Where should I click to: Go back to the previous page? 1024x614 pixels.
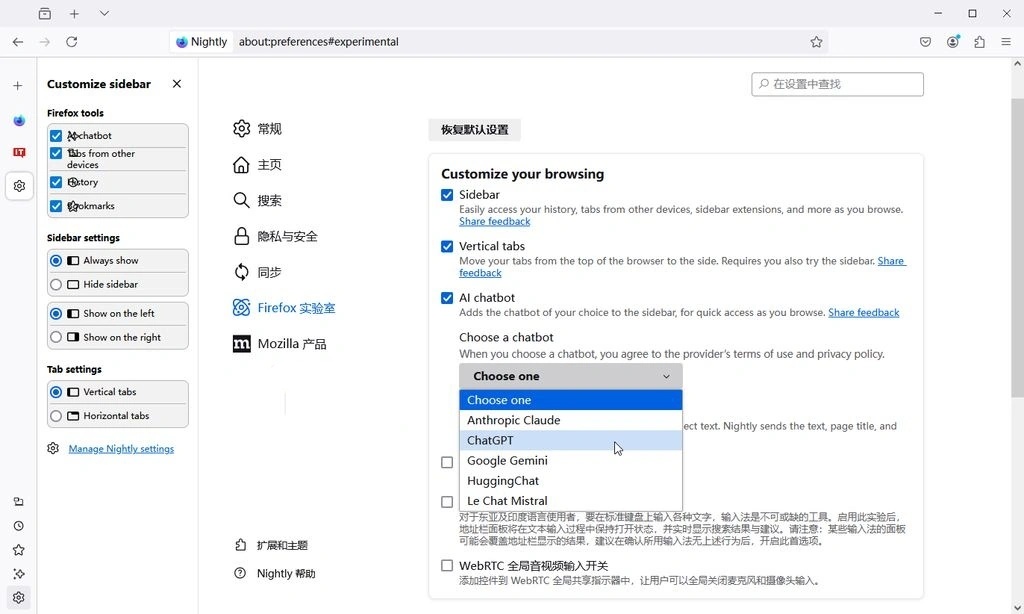(x=18, y=42)
